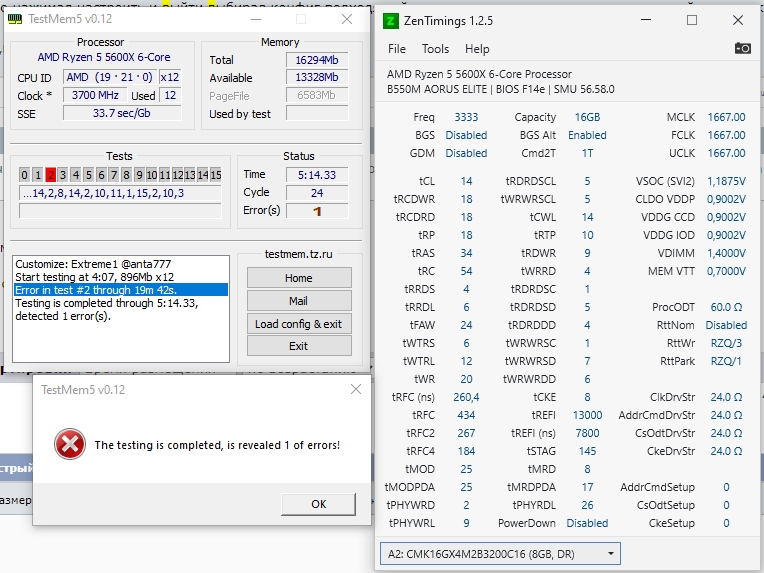
Task: Select the highlighted 'Error in test #2' log line
Action: pyautogui.click(x=121, y=290)
